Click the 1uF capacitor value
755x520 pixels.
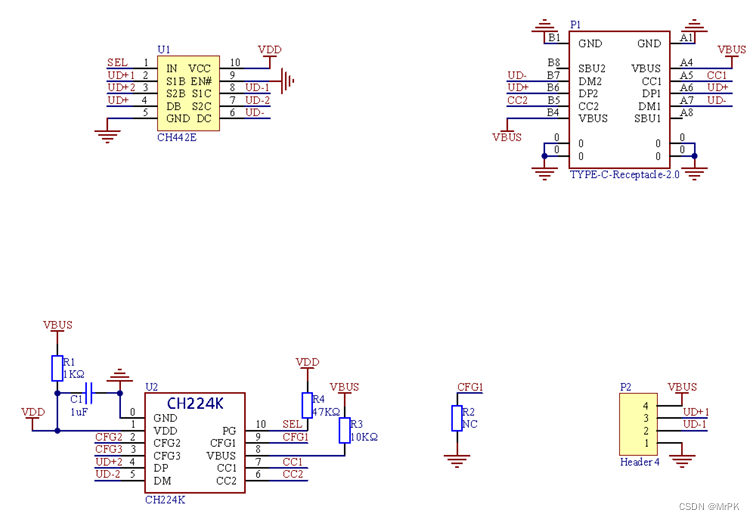click(79, 412)
